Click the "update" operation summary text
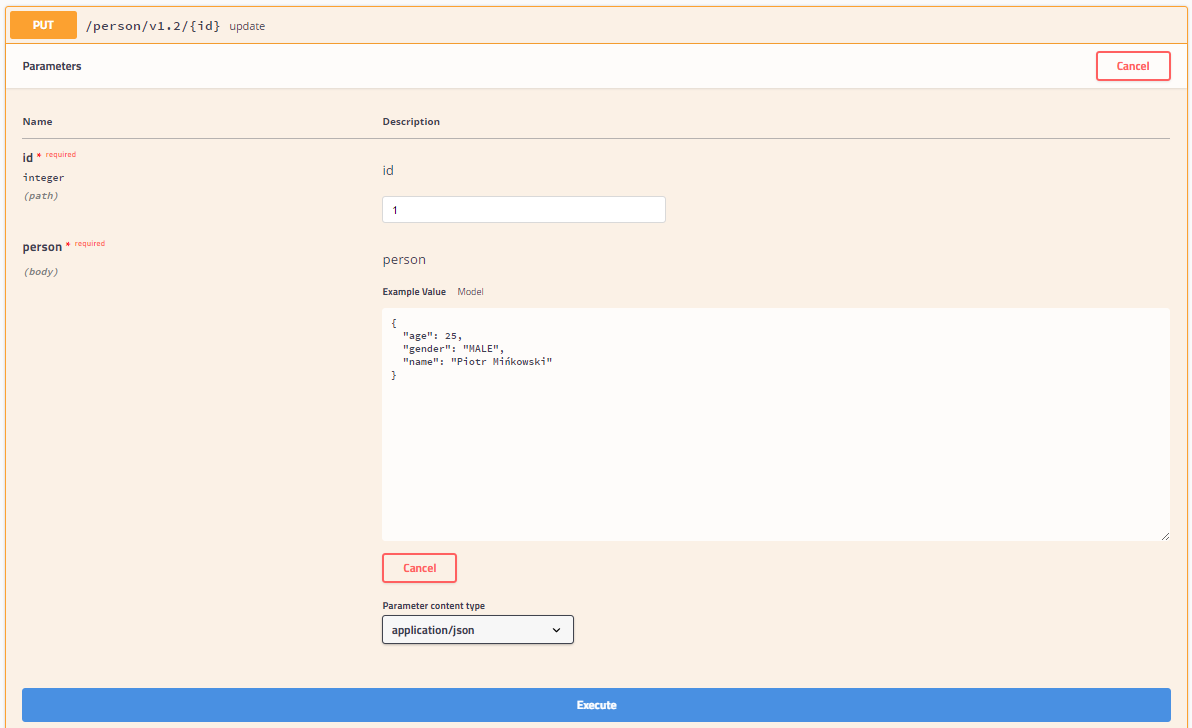Screen dimensions: 1192x728 click(247, 26)
